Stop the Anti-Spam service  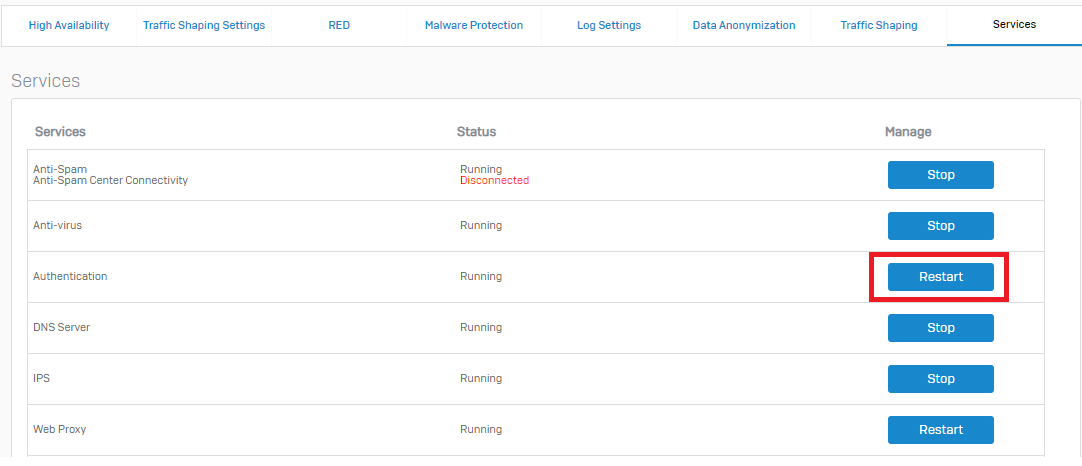point(940,175)
